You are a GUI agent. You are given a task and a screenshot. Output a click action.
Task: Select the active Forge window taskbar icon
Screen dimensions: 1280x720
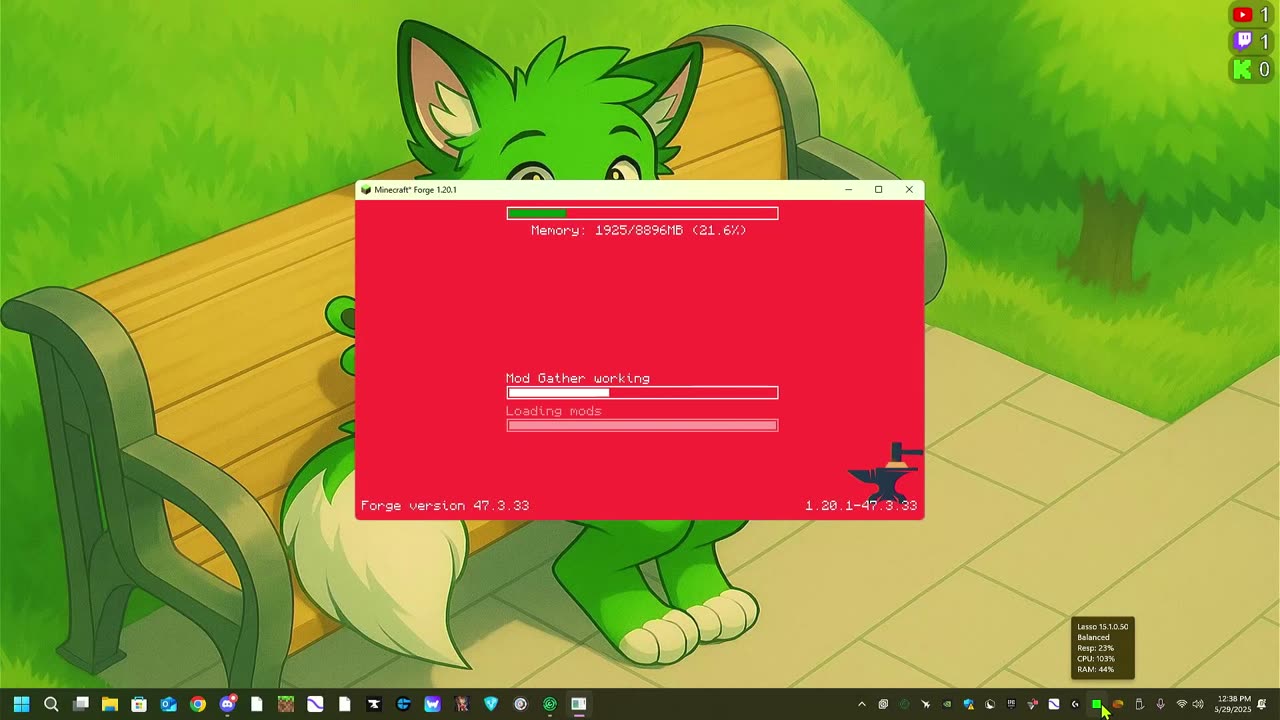tap(579, 704)
